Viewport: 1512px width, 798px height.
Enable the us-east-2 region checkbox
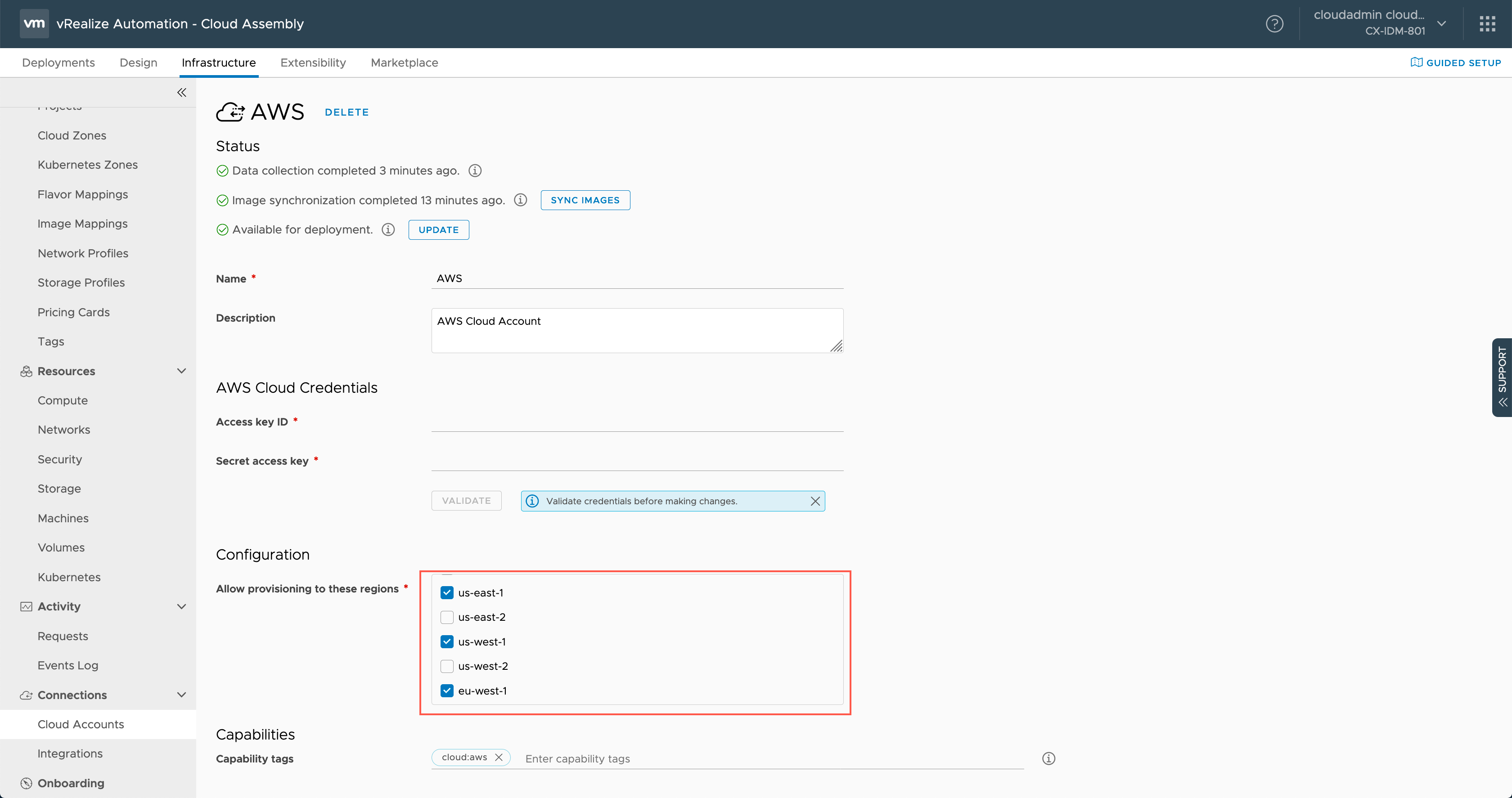tap(447, 617)
